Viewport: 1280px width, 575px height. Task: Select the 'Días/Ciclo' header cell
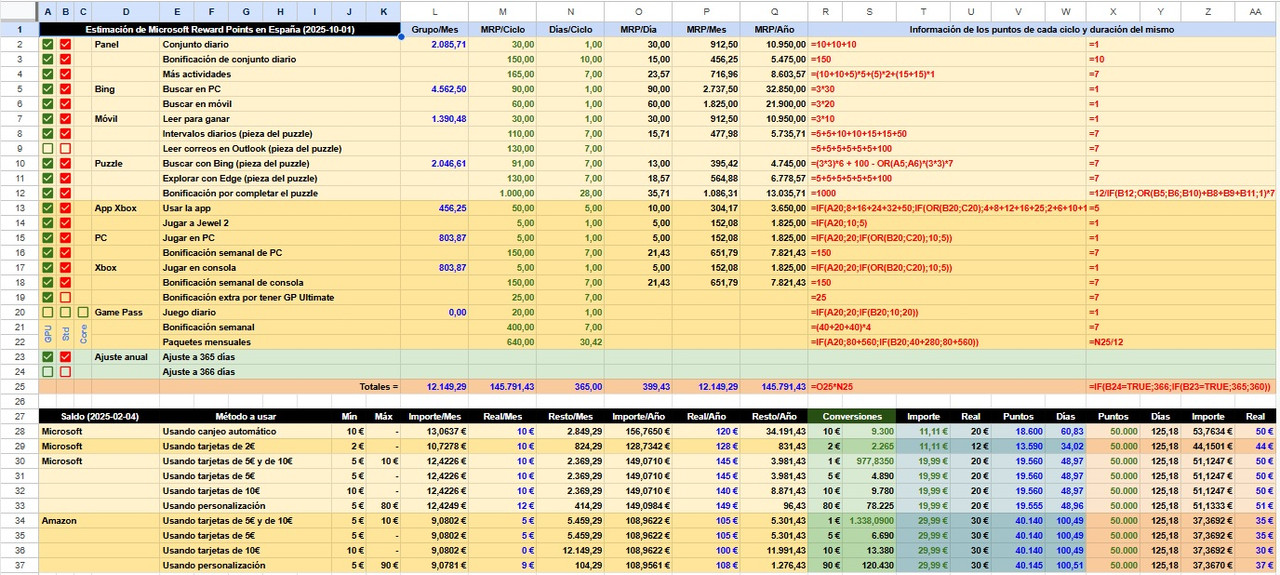(571, 30)
